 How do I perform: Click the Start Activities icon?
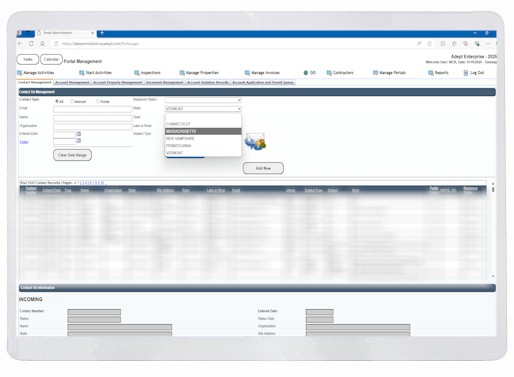82,73
